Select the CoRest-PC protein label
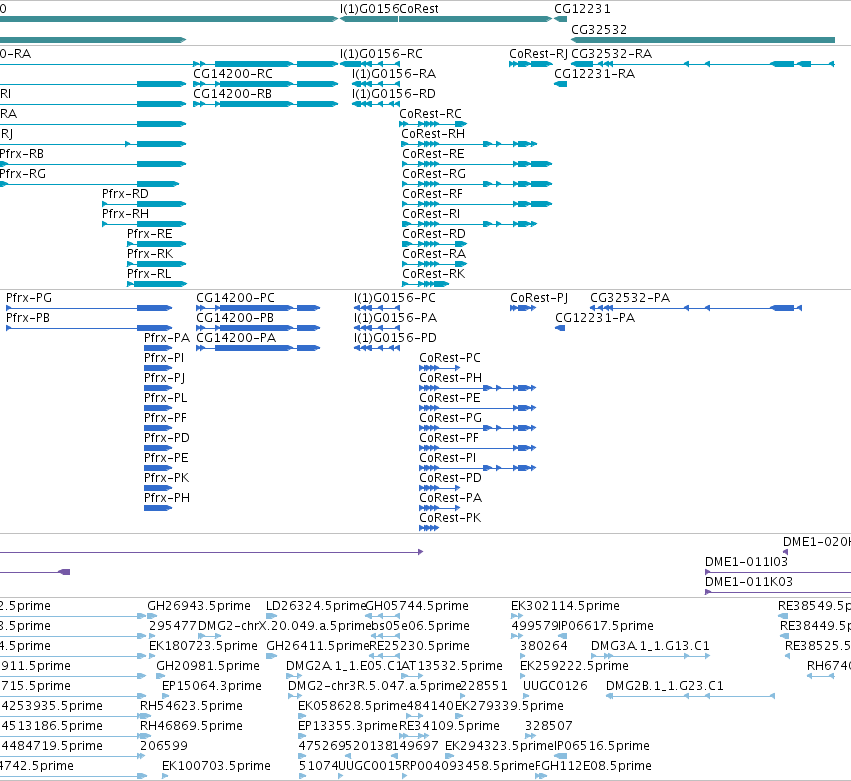Screen dimensions: 851x781 pos(450,358)
